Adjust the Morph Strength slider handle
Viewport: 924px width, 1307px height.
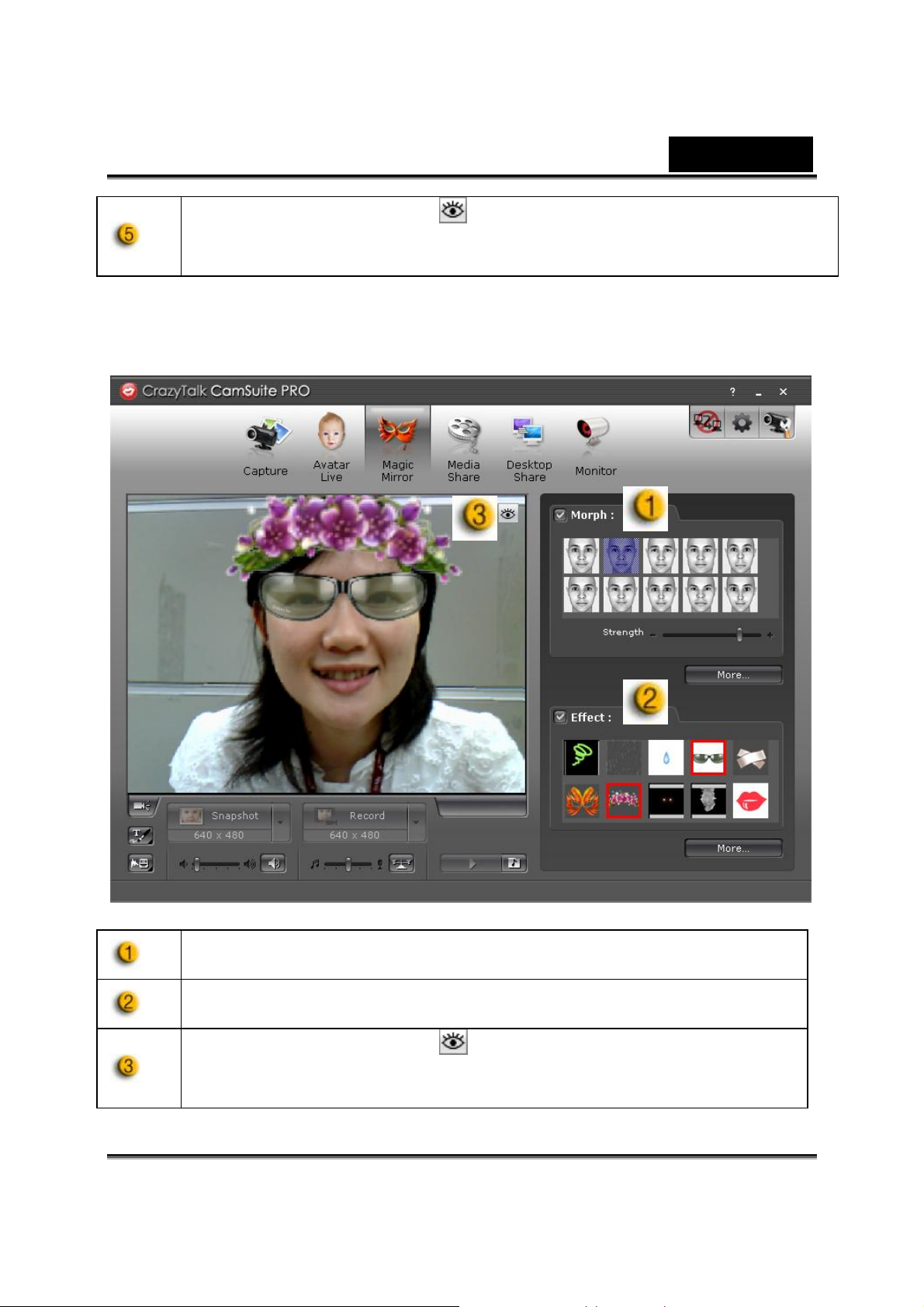tap(739, 634)
